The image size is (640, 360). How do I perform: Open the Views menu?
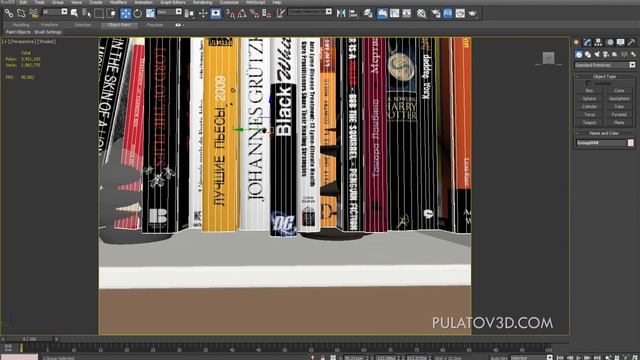(76, 2)
